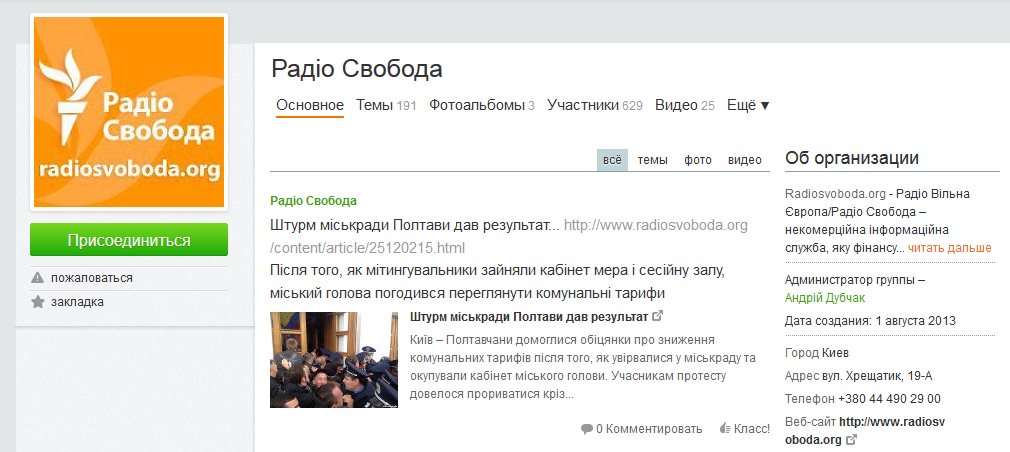Expand description with читать дальше

[x=949, y=248]
